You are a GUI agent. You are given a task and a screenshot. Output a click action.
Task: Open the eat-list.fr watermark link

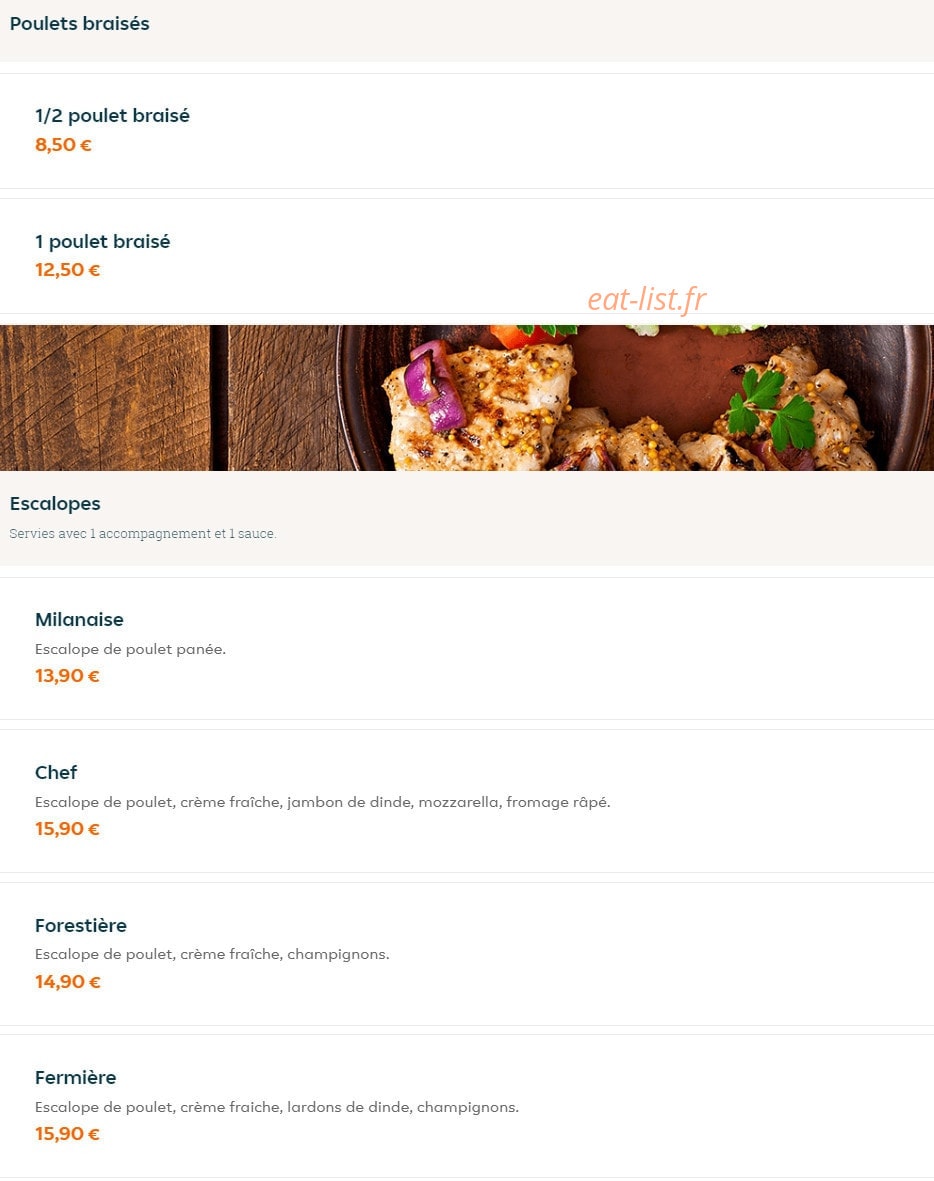tap(646, 299)
